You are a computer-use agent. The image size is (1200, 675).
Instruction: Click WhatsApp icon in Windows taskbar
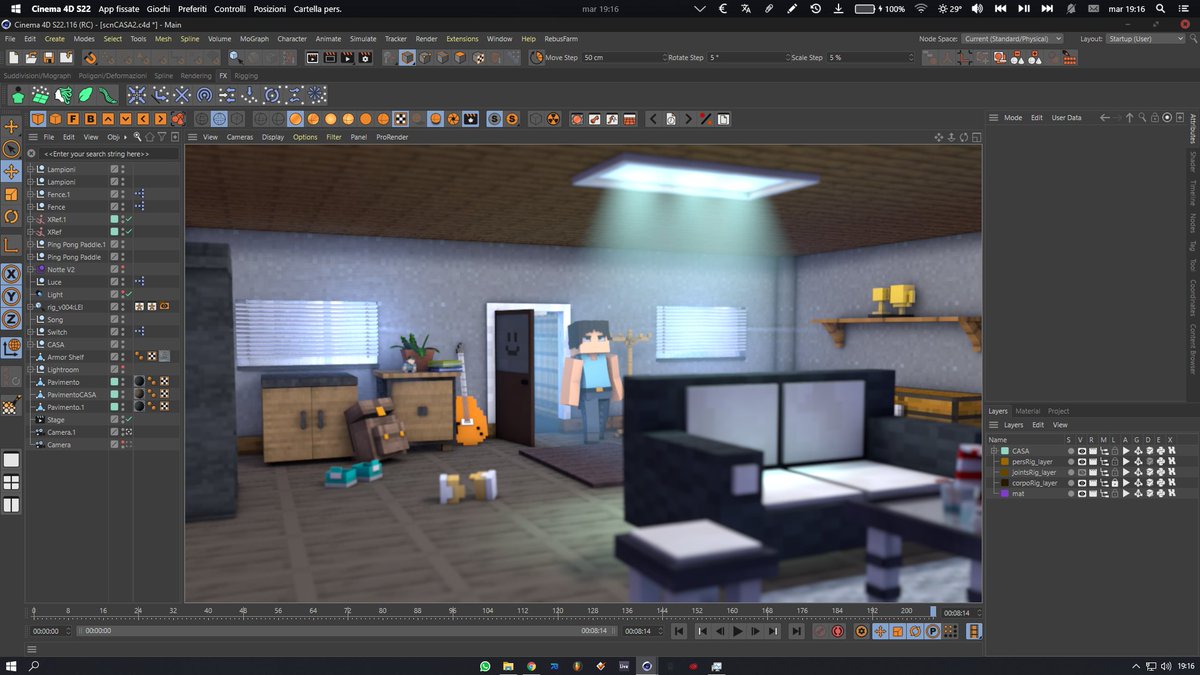click(485, 665)
